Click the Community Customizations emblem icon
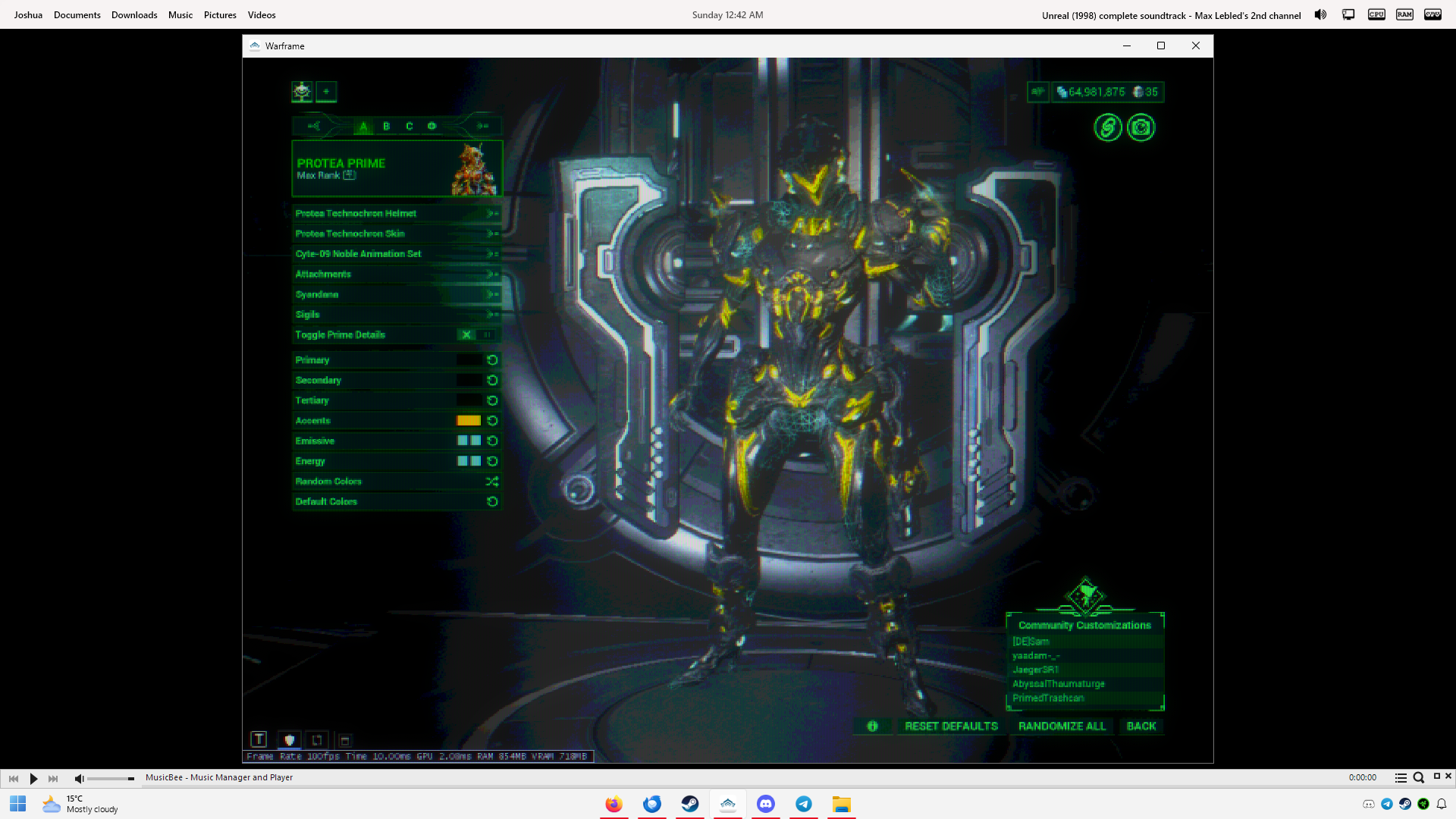This screenshot has width=1456, height=819. click(x=1085, y=595)
